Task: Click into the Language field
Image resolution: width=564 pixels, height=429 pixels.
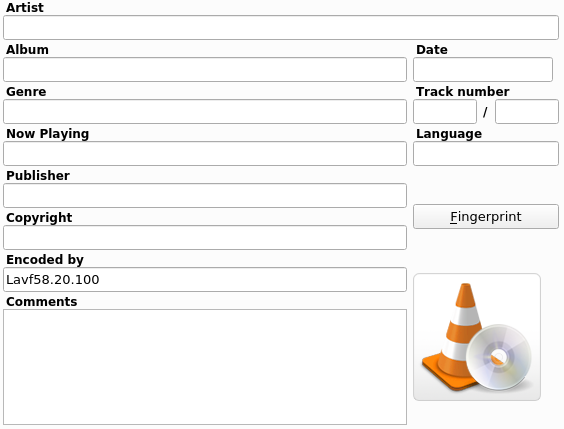Action: 486,154
